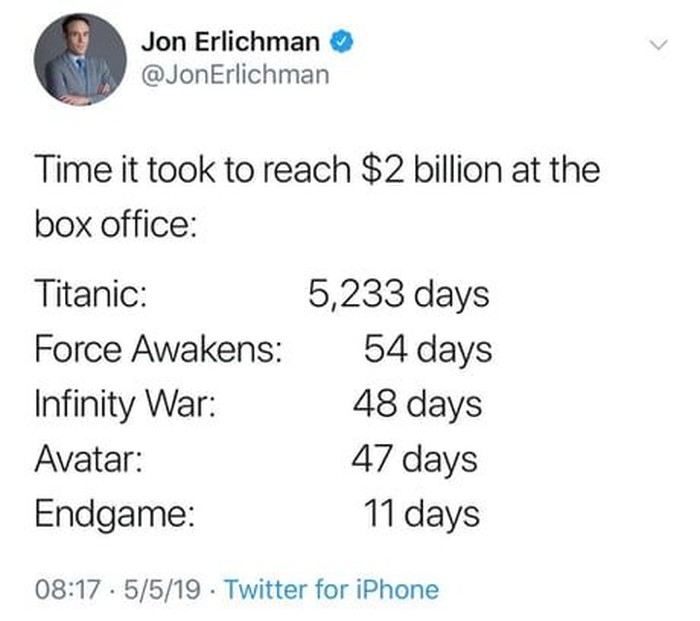Click the 5,233 days value
The width and height of the screenshot is (700, 621).
click(399, 296)
